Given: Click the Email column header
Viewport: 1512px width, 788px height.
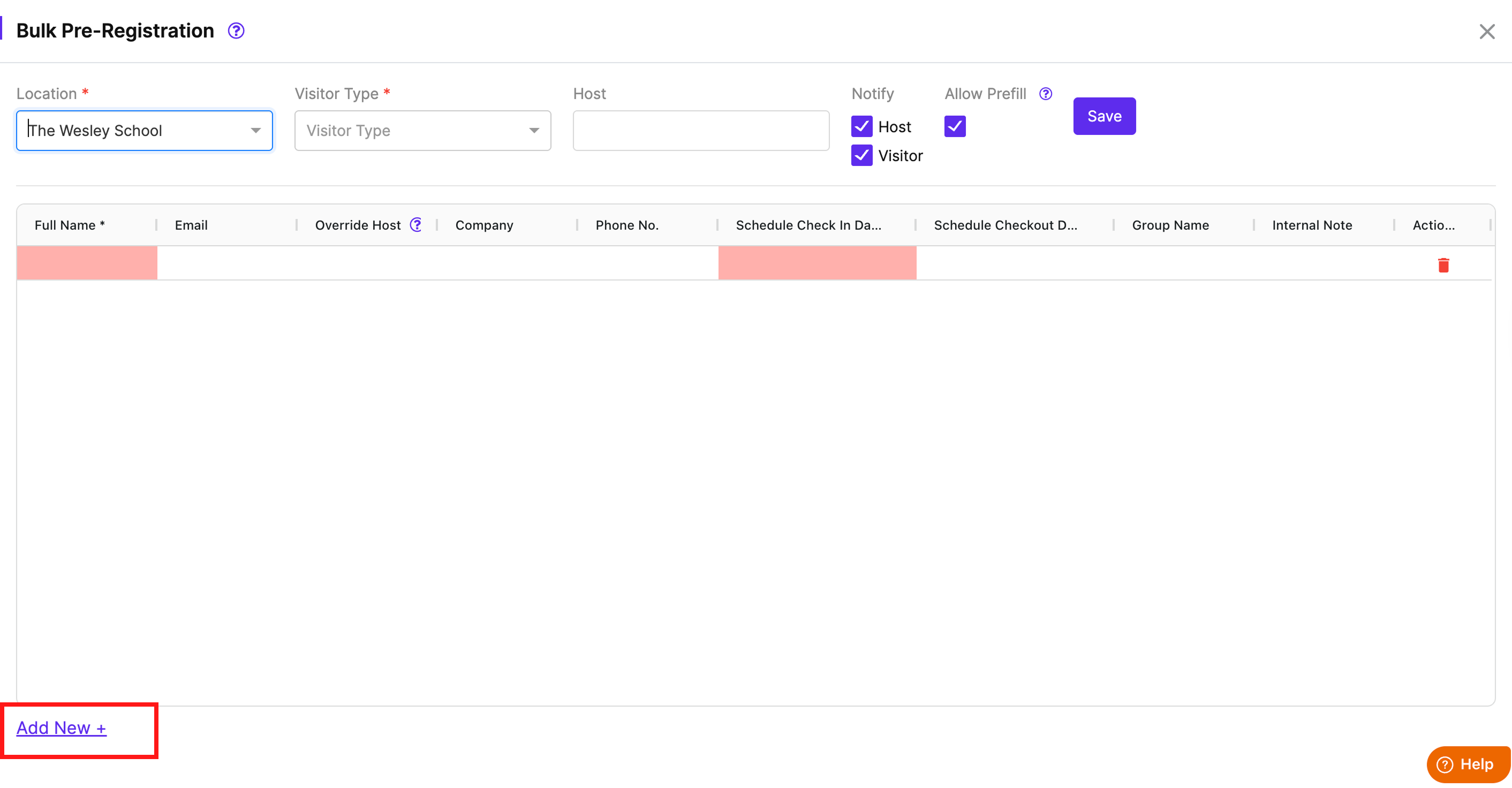Looking at the screenshot, I should (x=191, y=225).
